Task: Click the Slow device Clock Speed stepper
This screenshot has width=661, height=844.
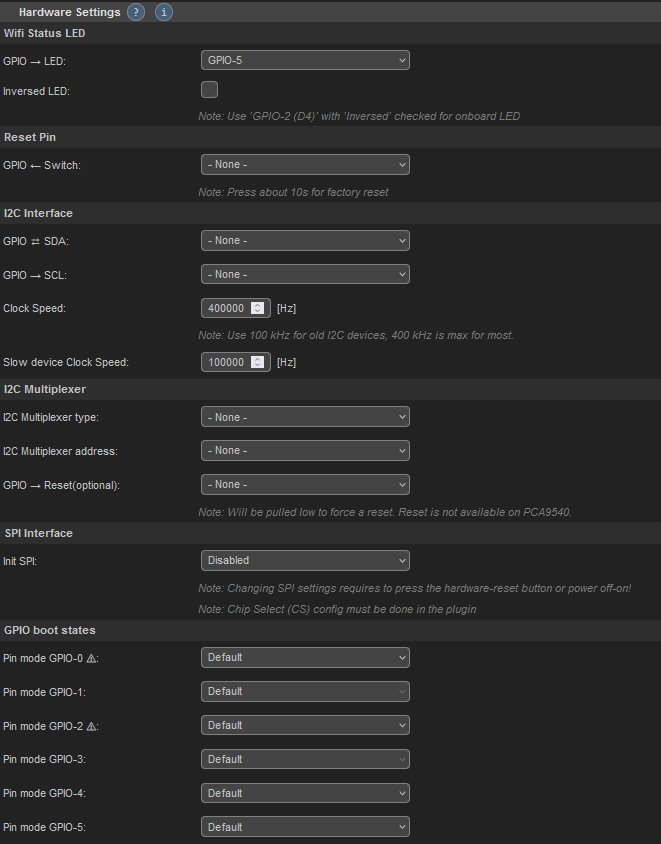Action: point(257,362)
